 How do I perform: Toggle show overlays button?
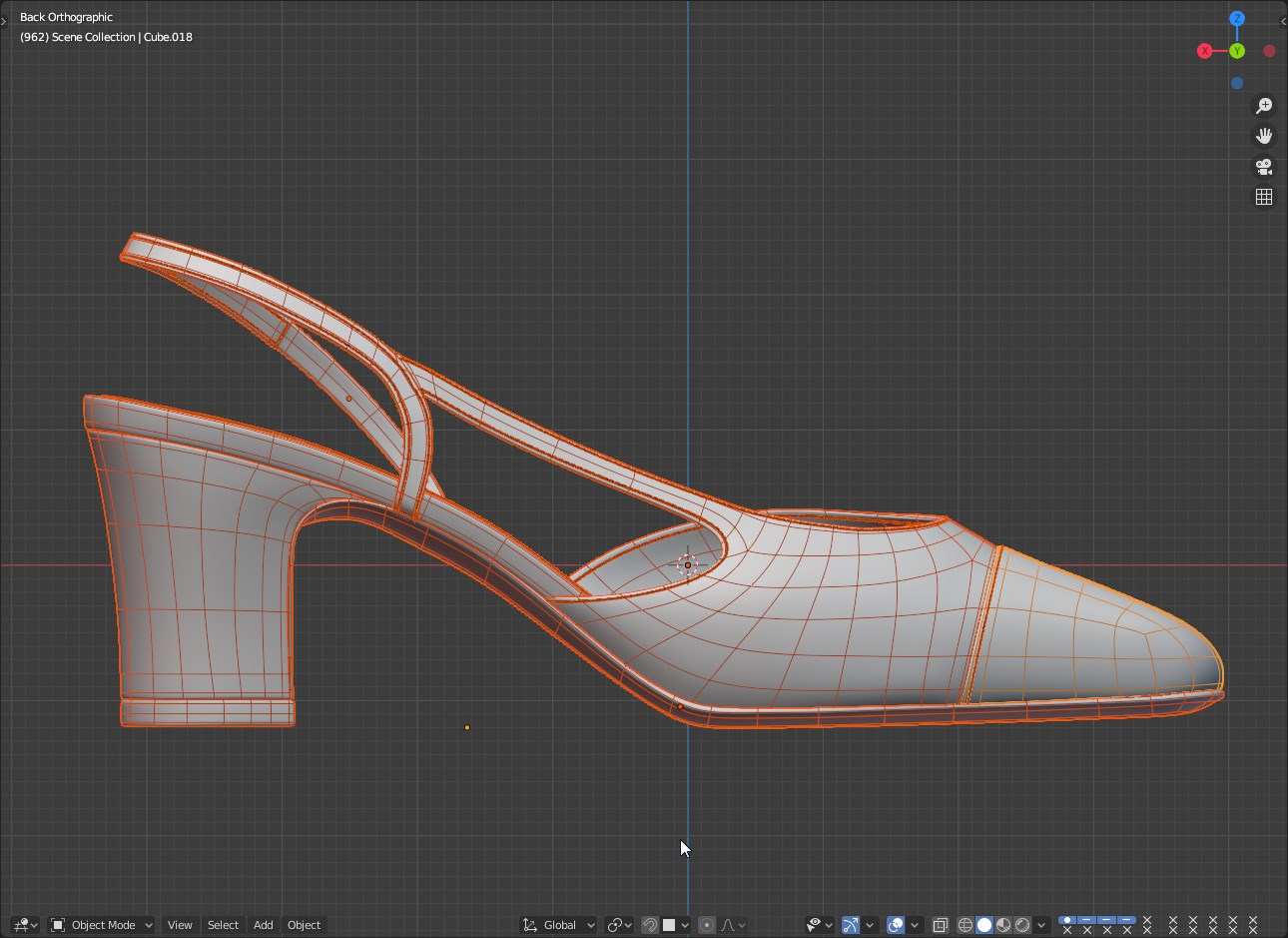point(896,925)
